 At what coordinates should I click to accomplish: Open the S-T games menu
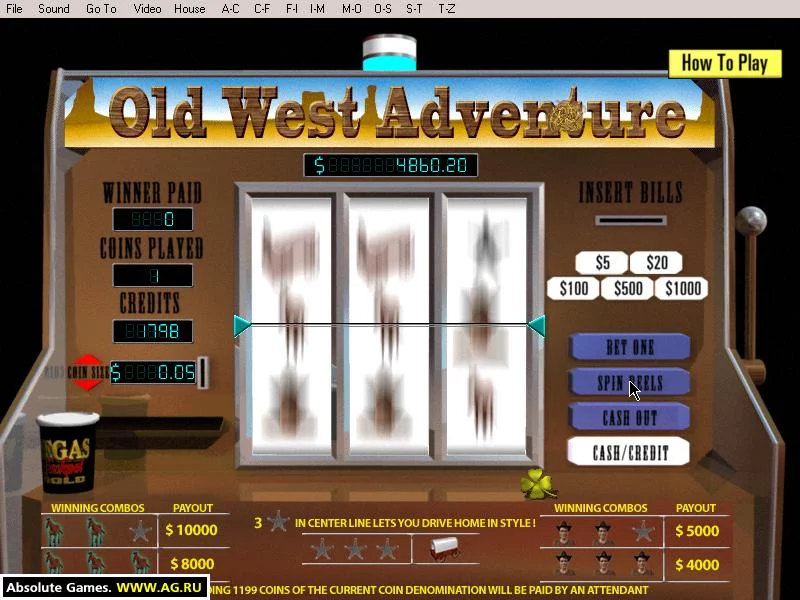[x=414, y=9]
